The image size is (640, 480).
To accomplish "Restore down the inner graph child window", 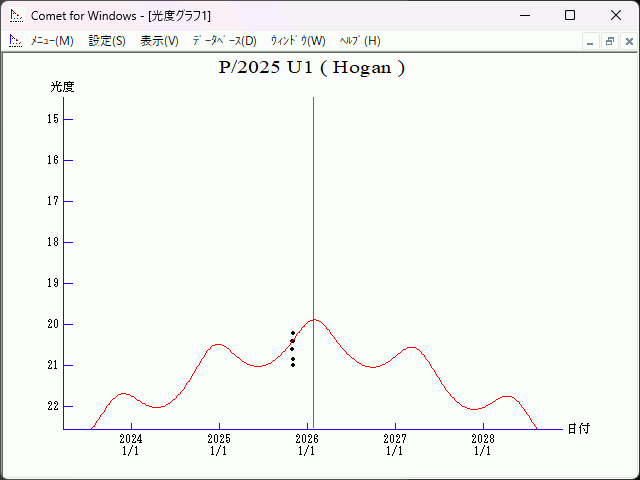I will click(609, 41).
